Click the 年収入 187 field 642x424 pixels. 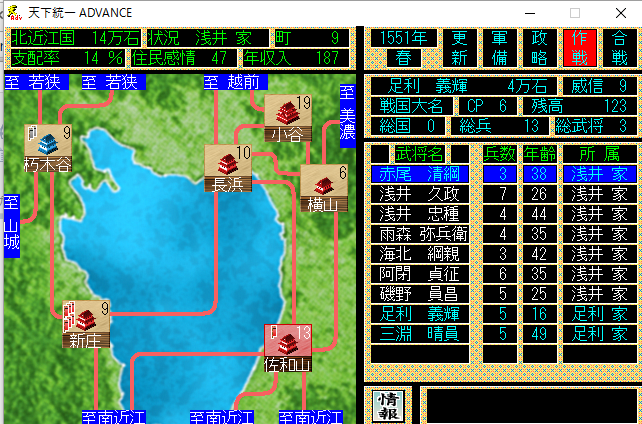pyautogui.click(x=296, y=58)
